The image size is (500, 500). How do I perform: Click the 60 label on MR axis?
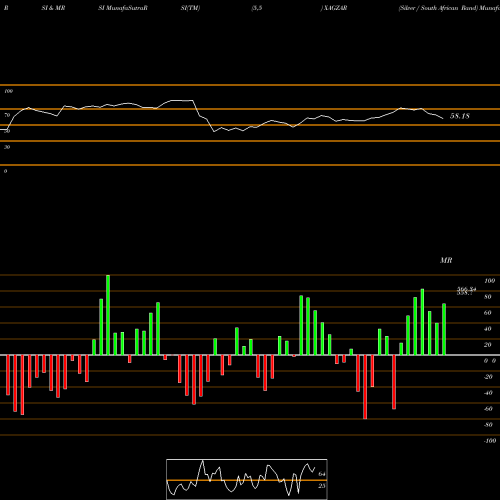pos(488,313)
